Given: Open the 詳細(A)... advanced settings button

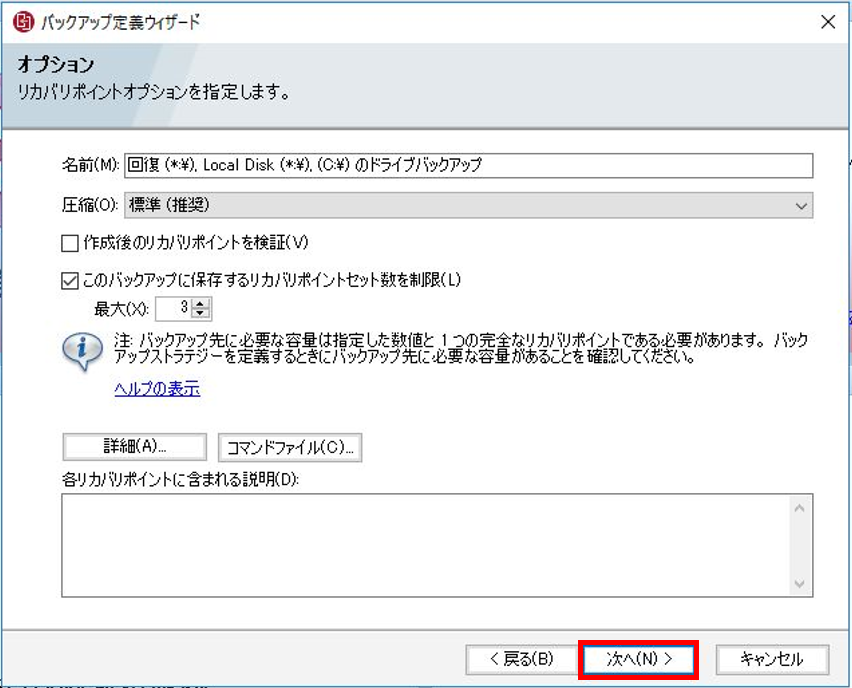Looking at the screenshot, I should click(x=134, y=448).
